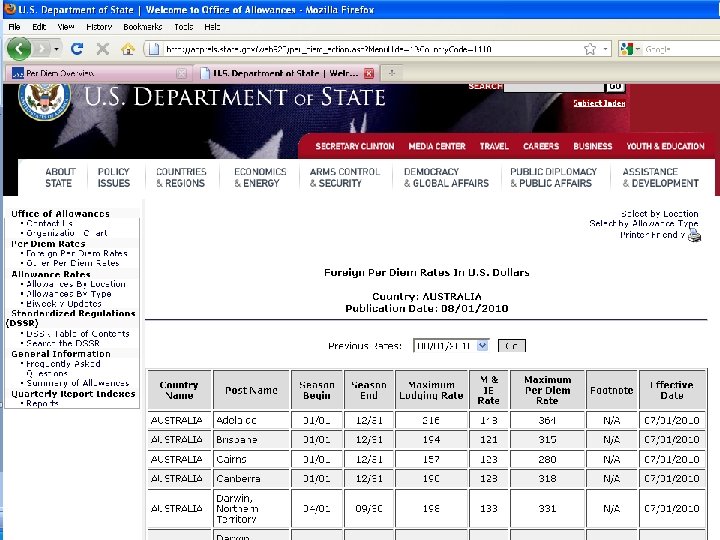Open the File menu
This screenshot has height=540, width=720.
[x=14, y=27]
